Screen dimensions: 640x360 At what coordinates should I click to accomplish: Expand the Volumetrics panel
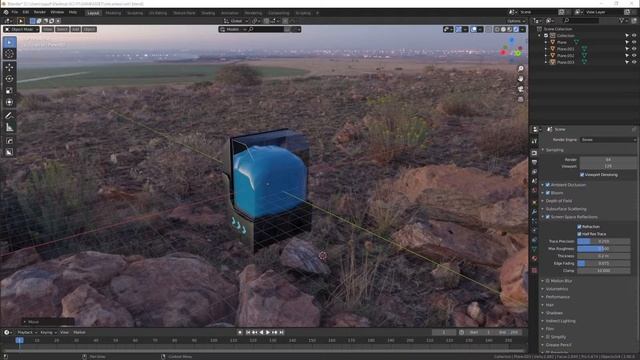(557, 289)
